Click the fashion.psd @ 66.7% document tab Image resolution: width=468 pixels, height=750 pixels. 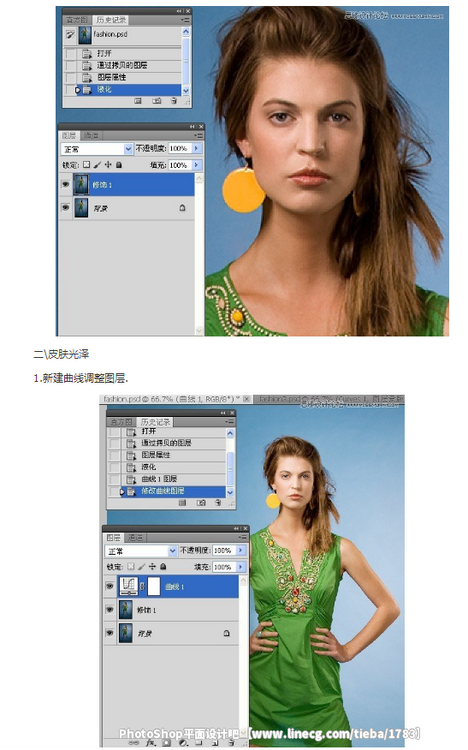[x=171, y=398]
